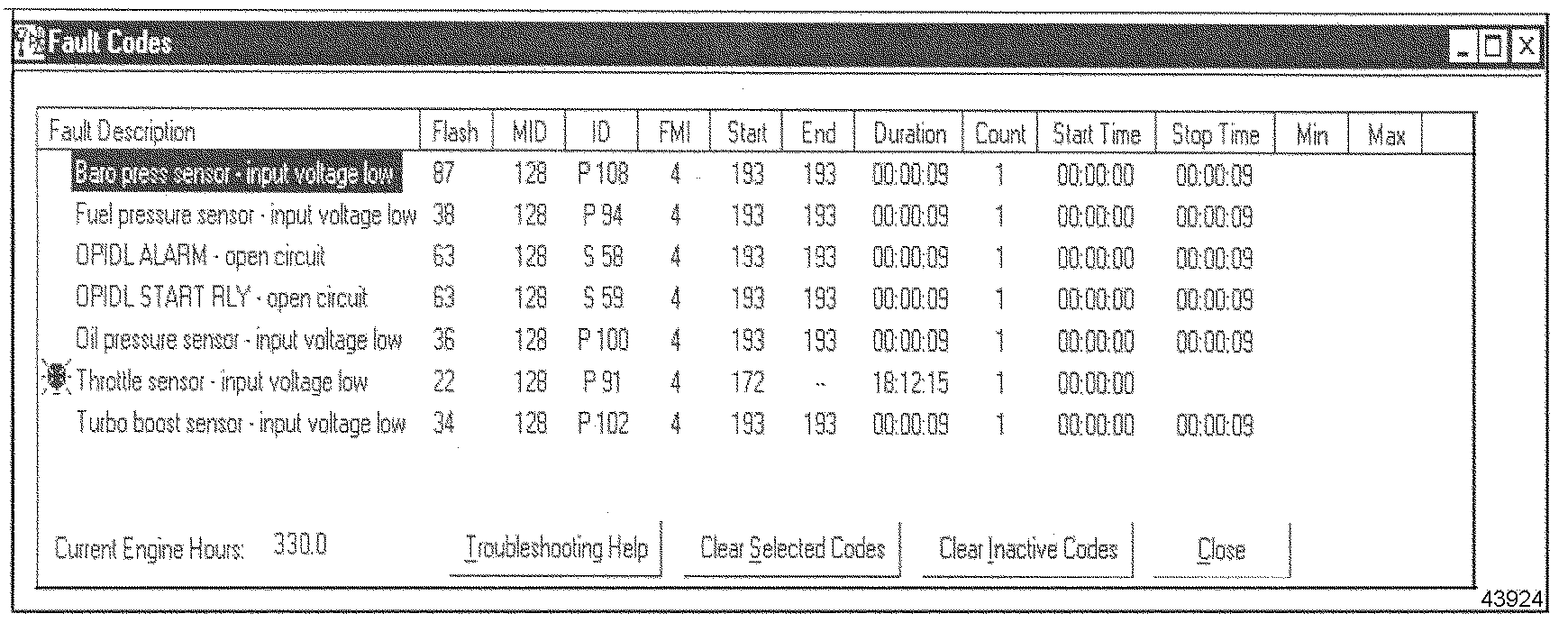Select Oil pressure sensor fault row
The width and height of the screenshot is (1568, 623).
(x=239, y=341)
